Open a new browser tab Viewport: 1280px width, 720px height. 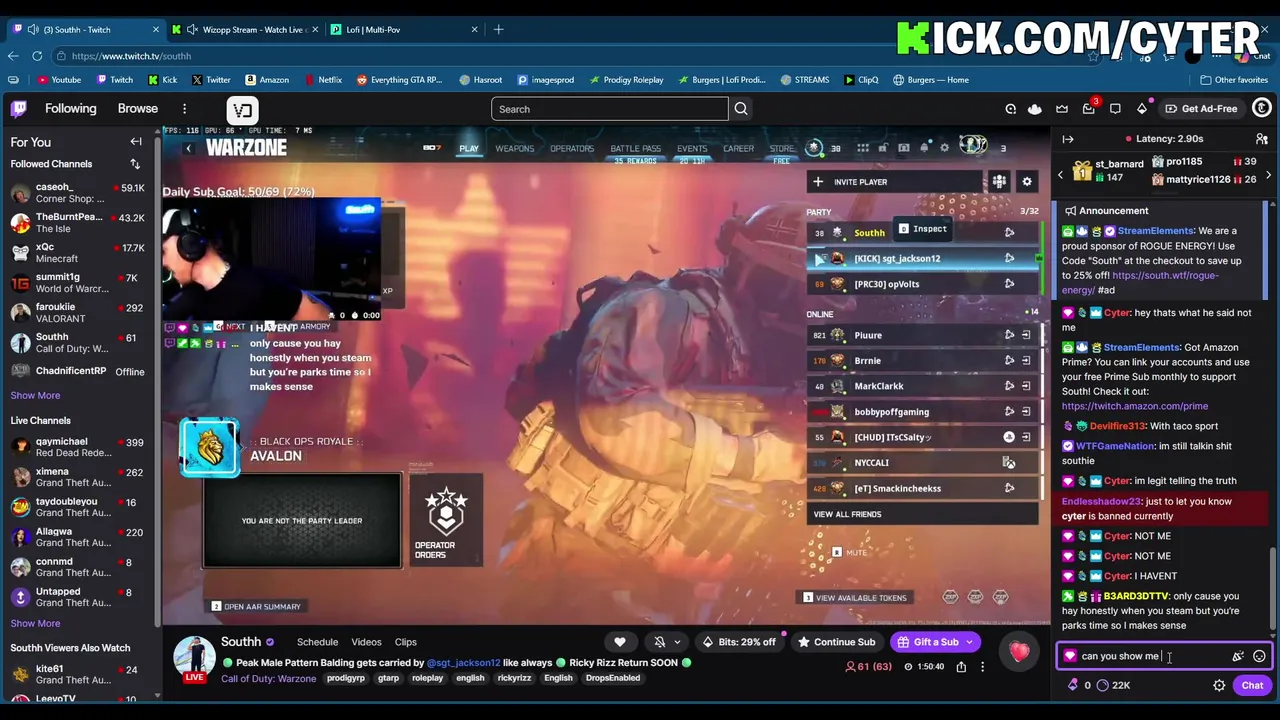pyautogui.click(x=498, y=29)
